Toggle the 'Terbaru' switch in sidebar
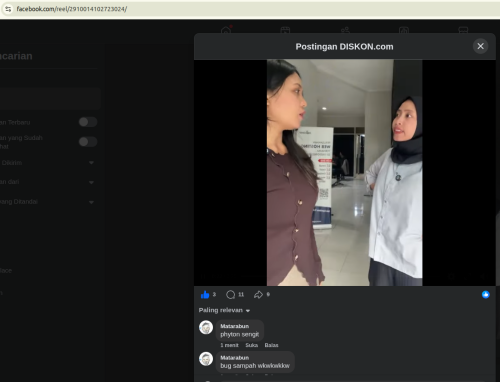The width and height of the screenshot is (500, 382). click(88, 122)
